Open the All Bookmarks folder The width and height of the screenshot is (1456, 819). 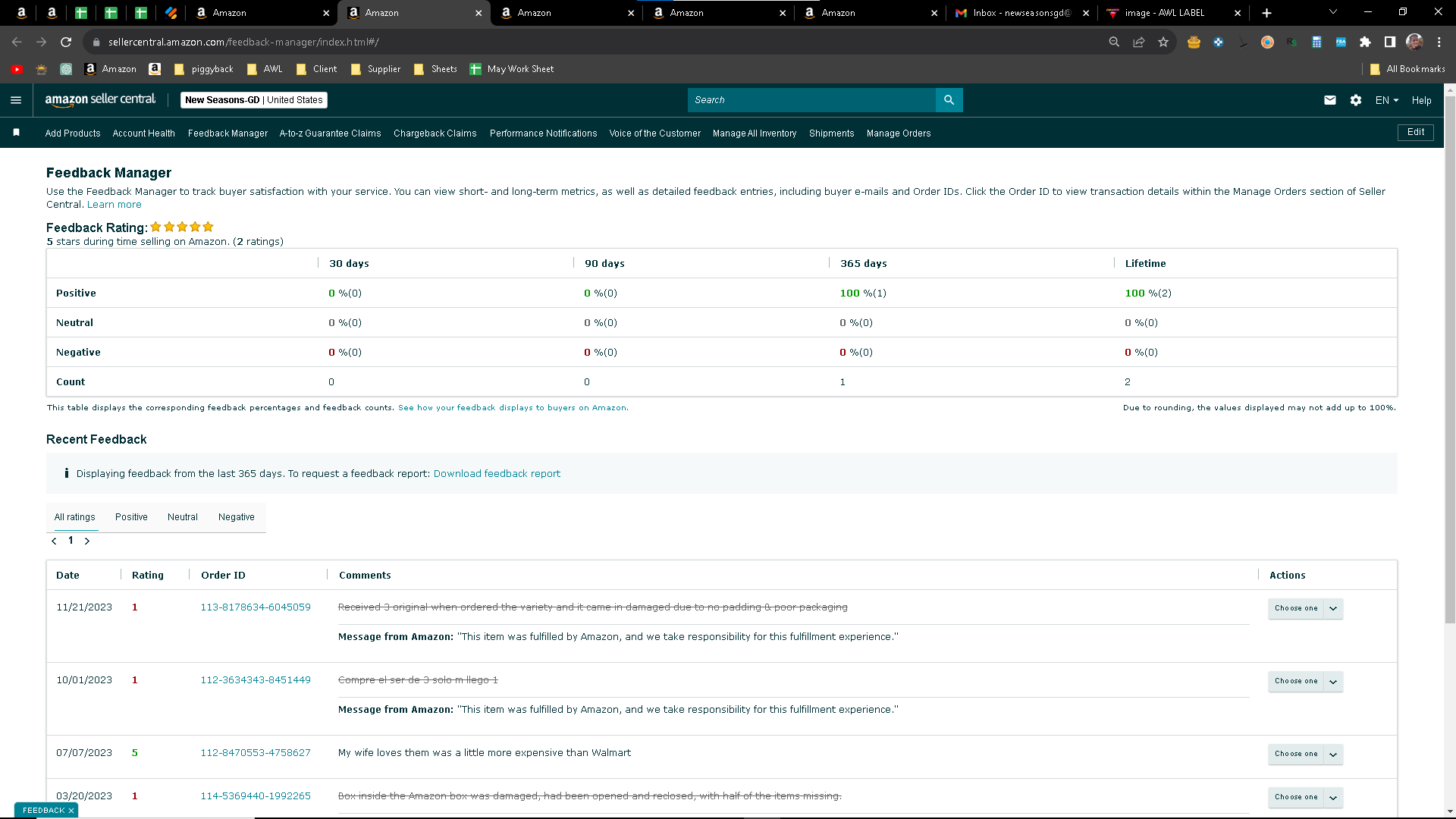point(1407,69)
